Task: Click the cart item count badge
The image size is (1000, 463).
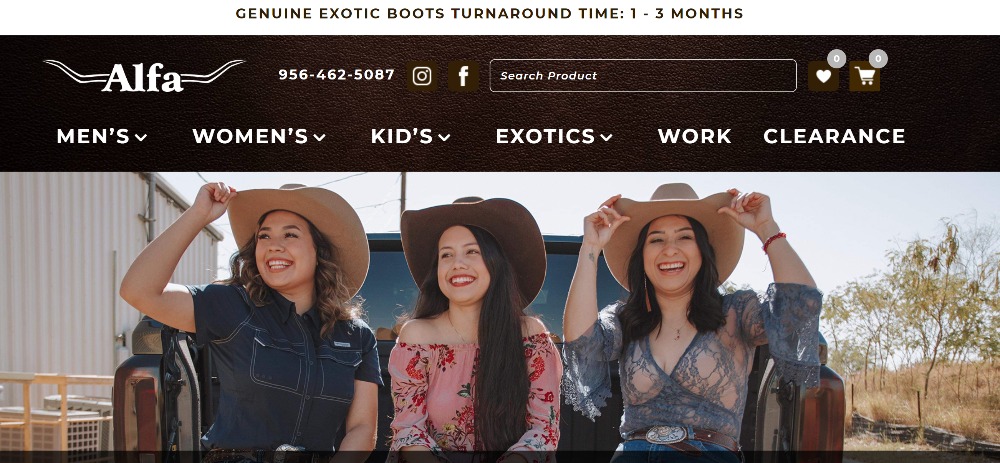Action: pyautogui.click(x=878, y=59)
